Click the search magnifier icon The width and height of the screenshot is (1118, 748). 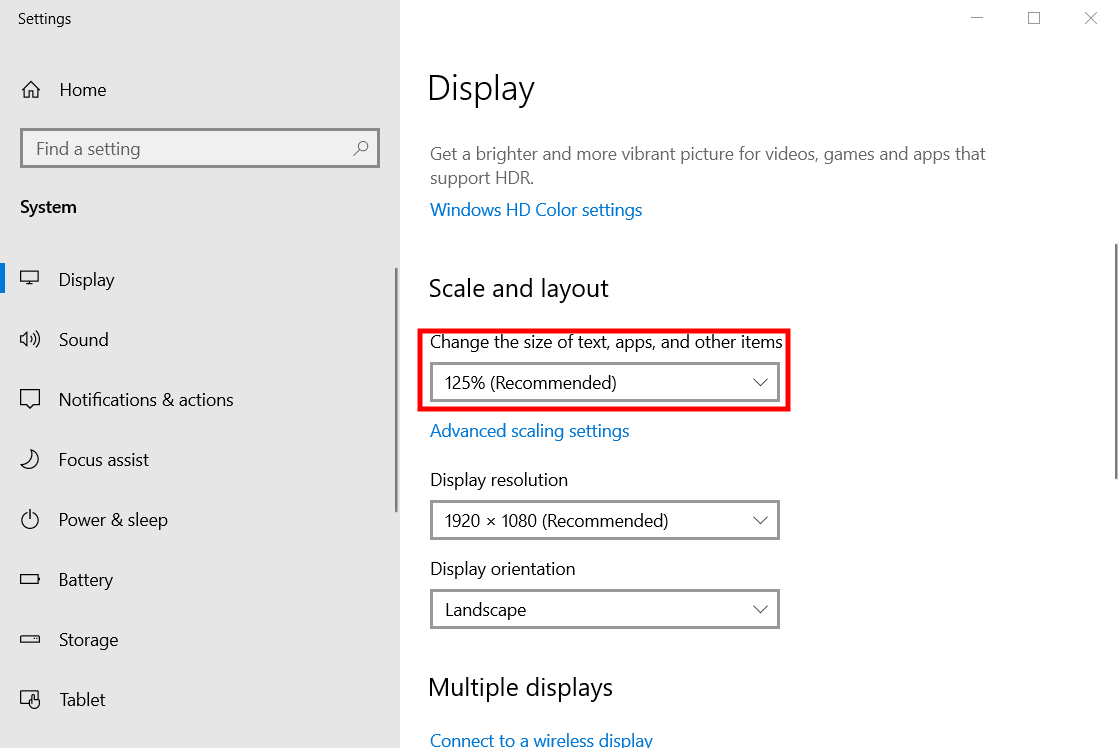361,148
